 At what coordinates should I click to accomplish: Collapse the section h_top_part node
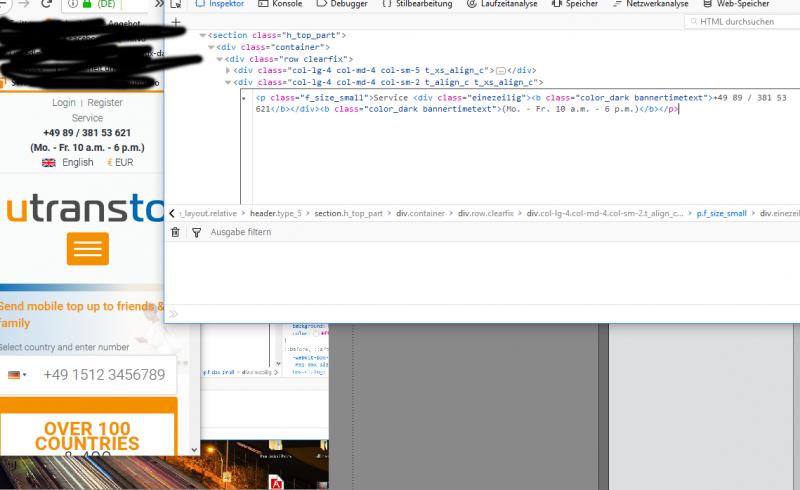pos(204,36)
